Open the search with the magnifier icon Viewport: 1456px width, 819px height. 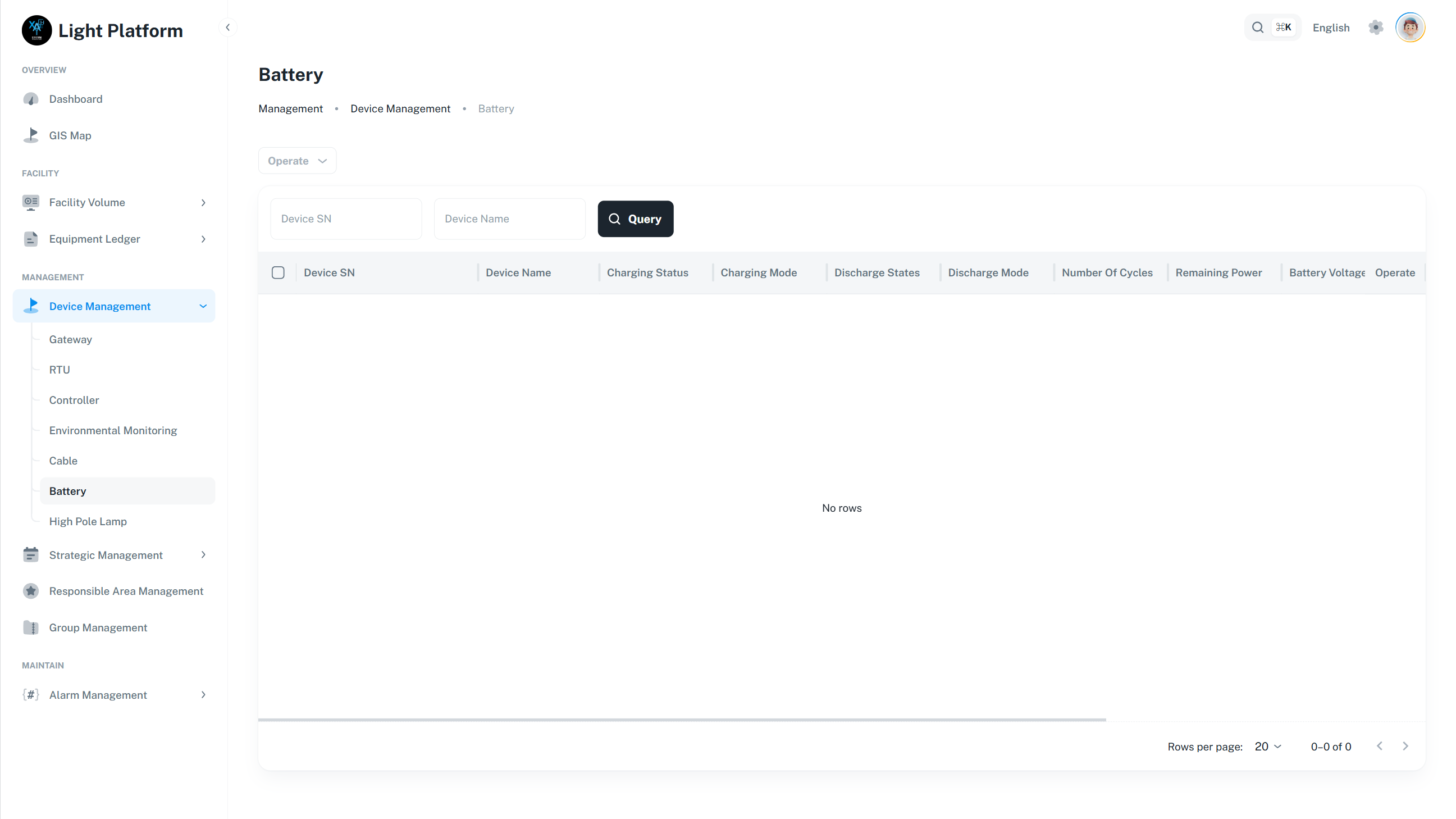1257,27
